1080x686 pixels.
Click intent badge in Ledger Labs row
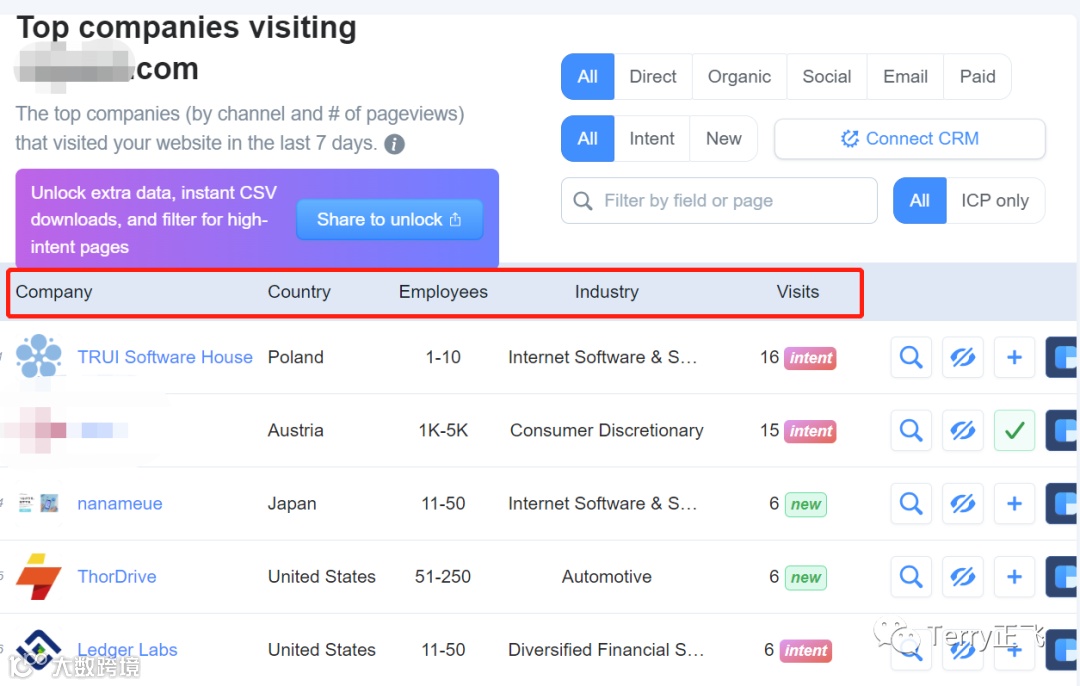pos(805,651)
